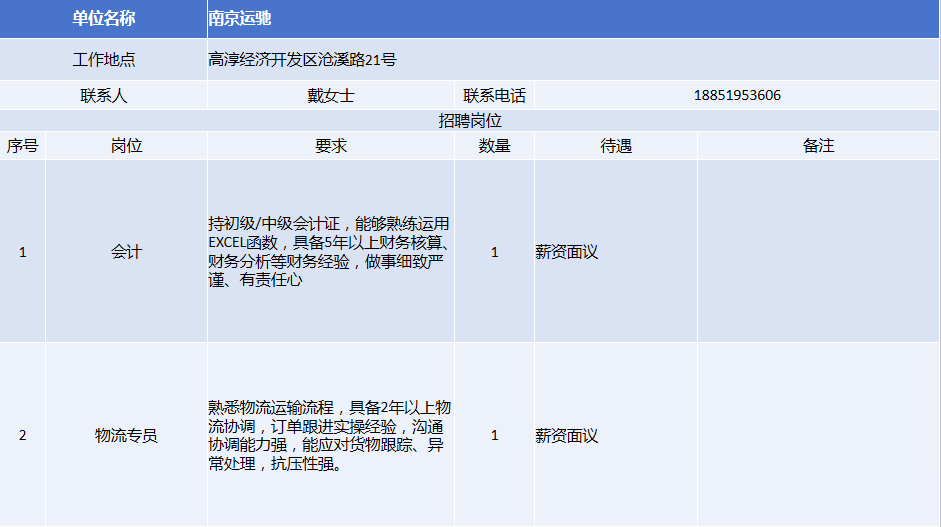Viewport: 941px width, 527px height.
Task: Click the 岗位 column header
Action: 126,146
